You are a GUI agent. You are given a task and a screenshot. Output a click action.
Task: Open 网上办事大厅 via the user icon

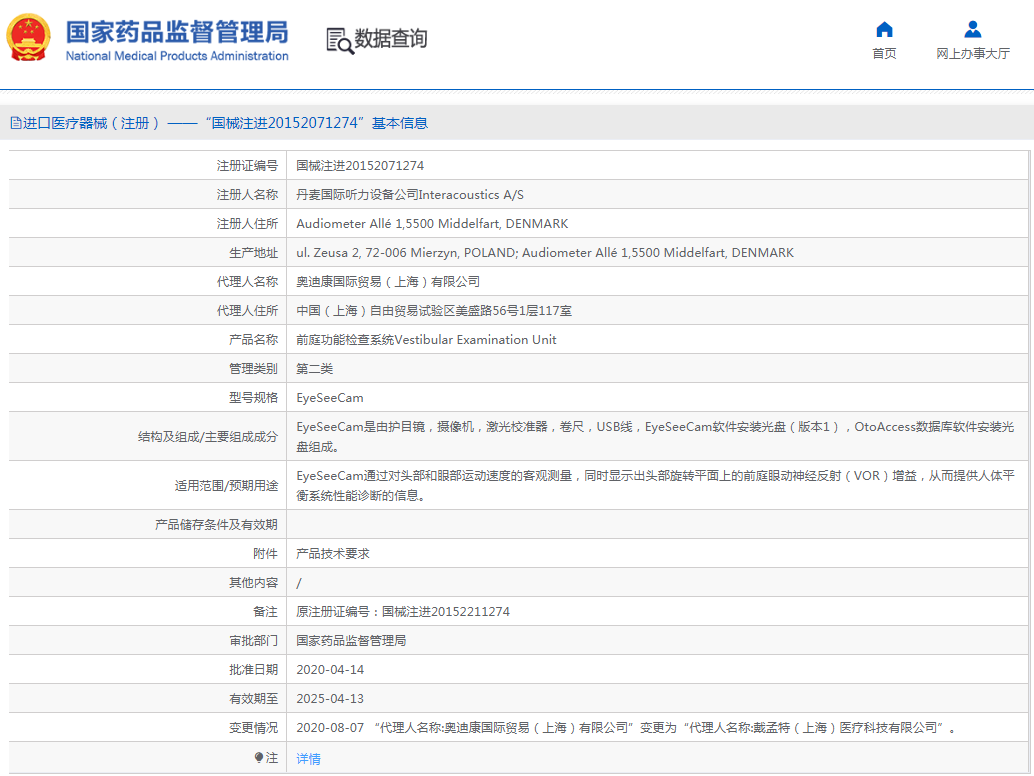(x=972, y=30)
